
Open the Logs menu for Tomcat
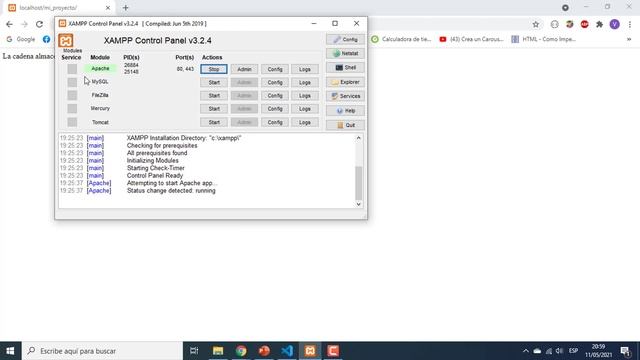[x=305, y=122]
